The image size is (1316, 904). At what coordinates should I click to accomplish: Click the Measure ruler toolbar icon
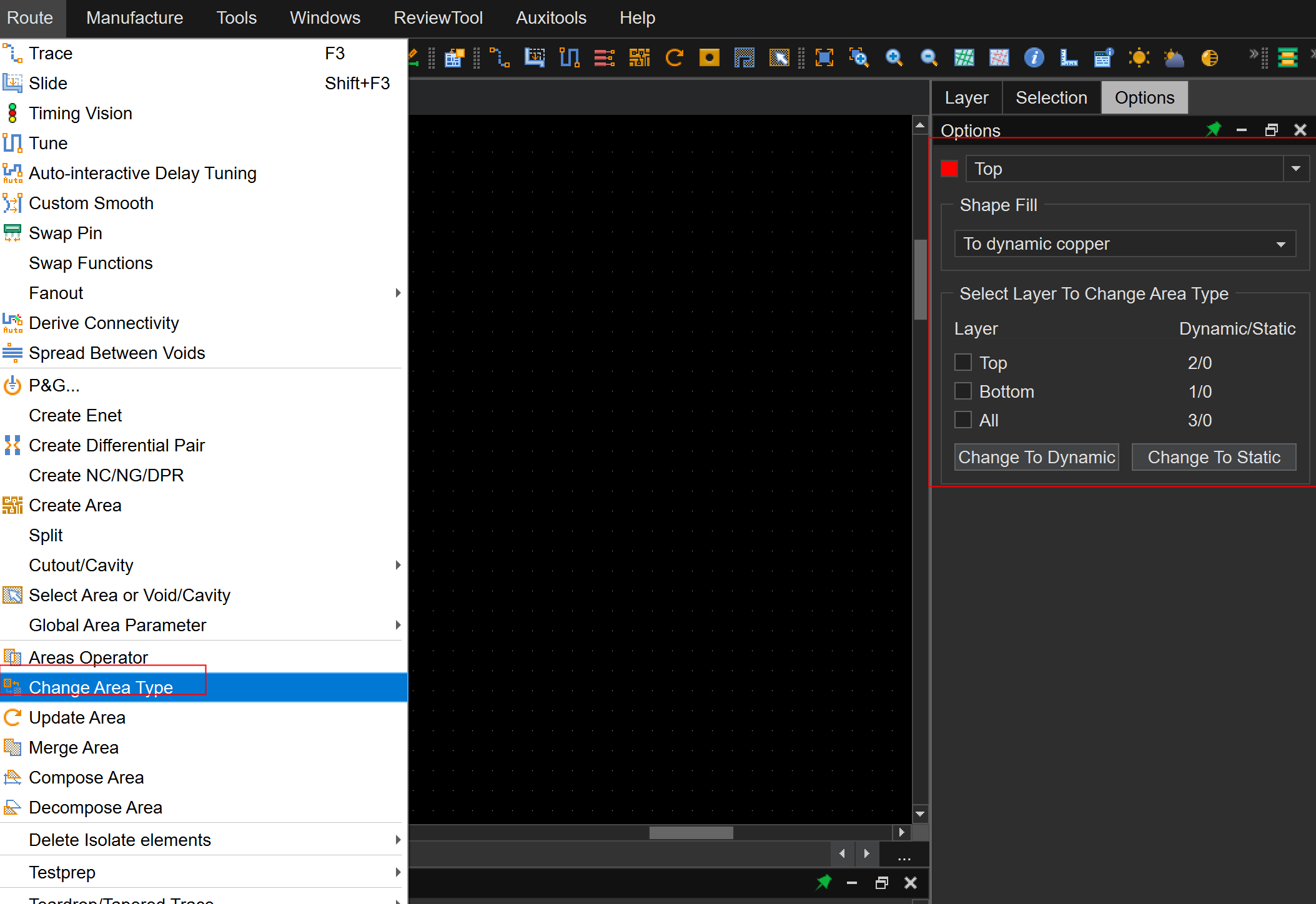click(1069, 58)
